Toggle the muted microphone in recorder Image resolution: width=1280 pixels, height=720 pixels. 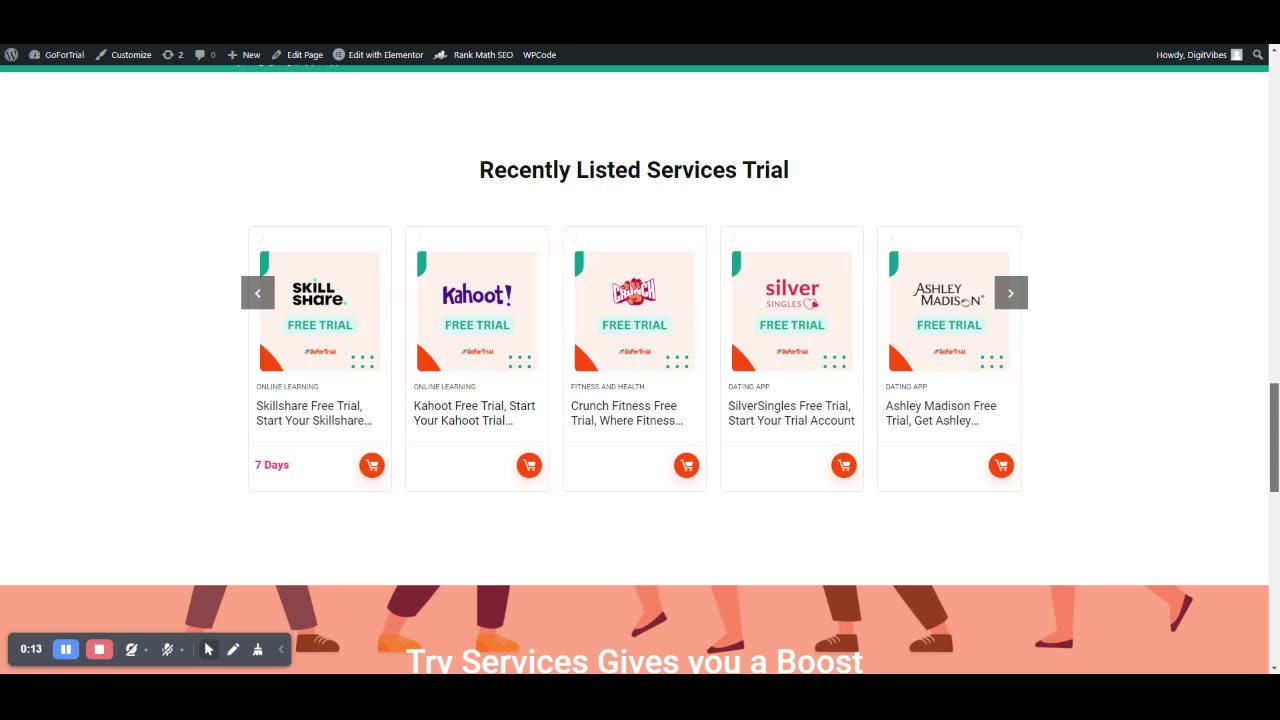coord(167,649)
